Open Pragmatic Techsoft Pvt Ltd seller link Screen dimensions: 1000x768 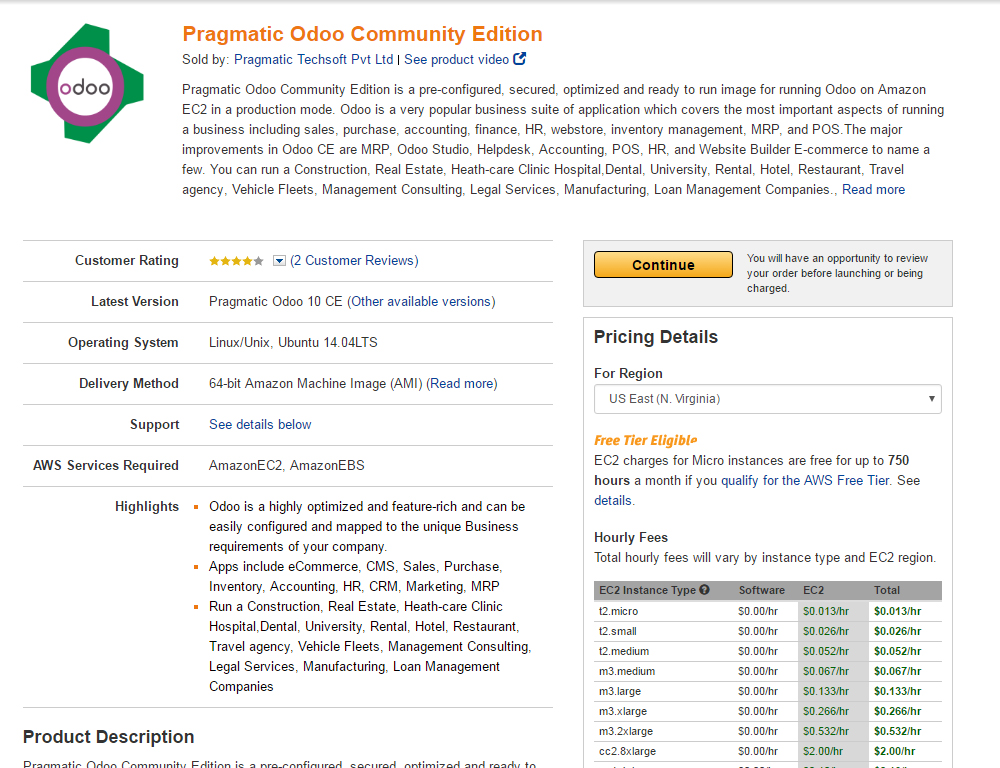click(x=313, y=59)
